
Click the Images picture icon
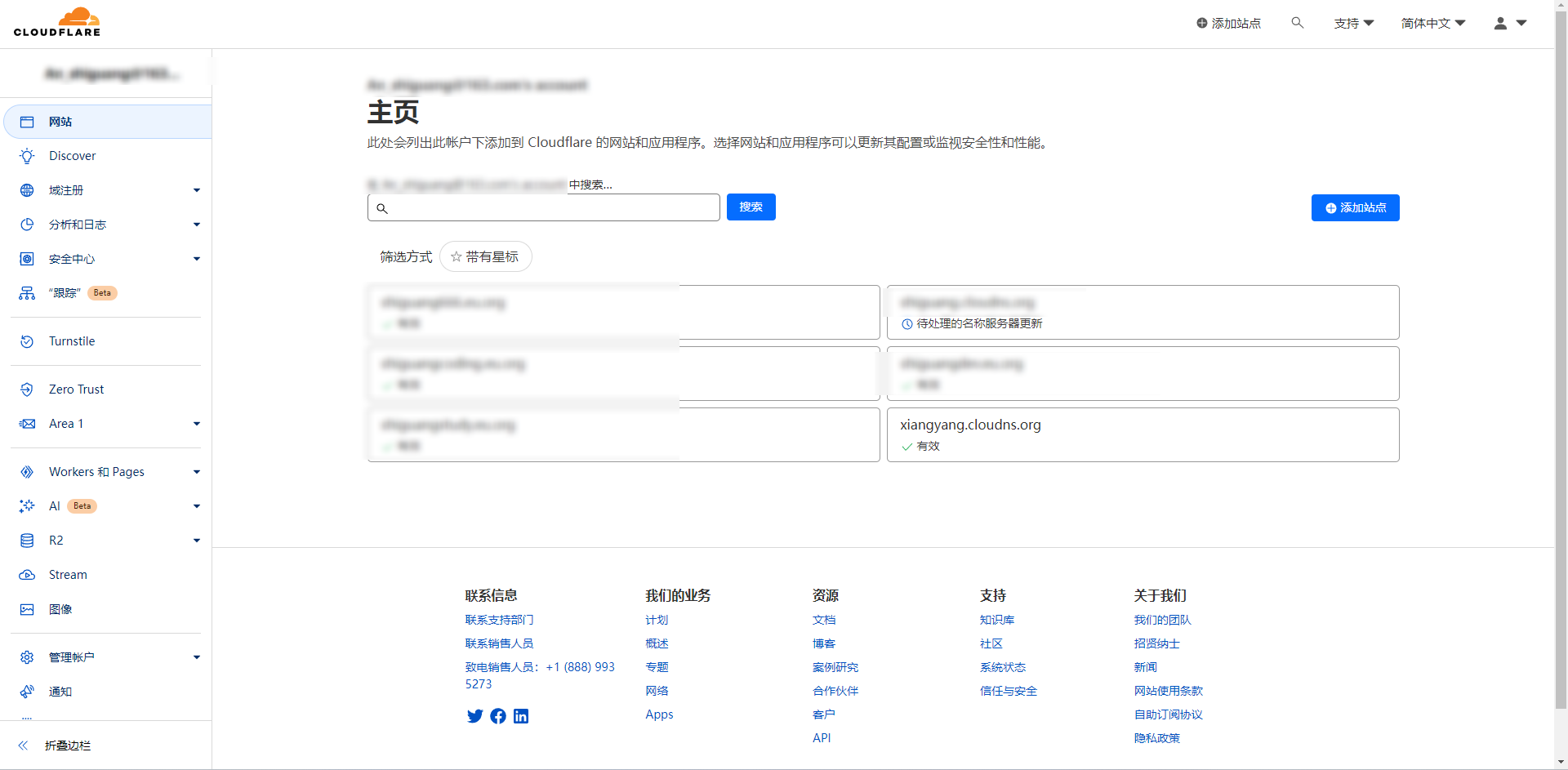[27, 609]
